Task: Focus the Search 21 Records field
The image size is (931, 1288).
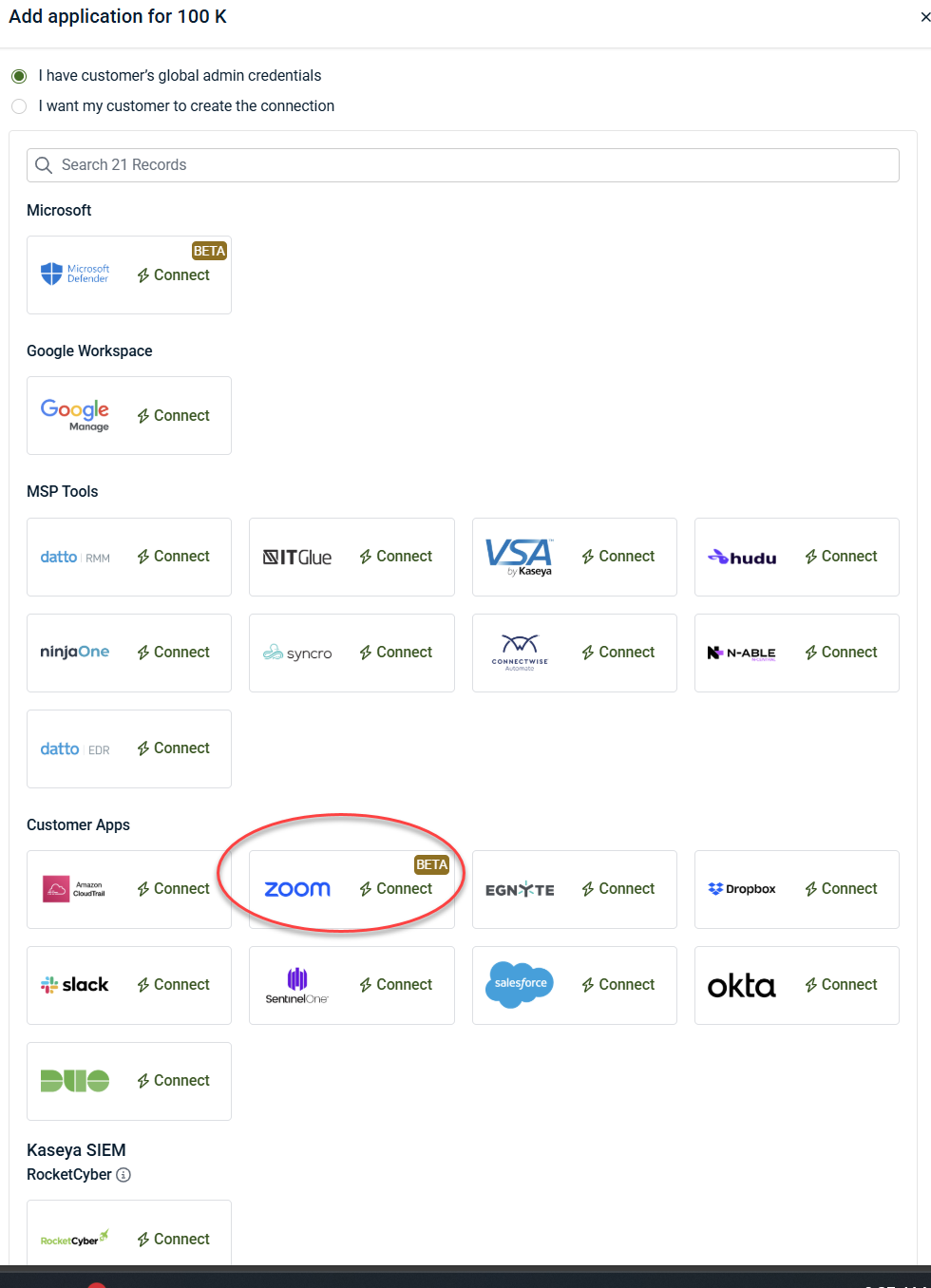Action: tap(475, 165)
